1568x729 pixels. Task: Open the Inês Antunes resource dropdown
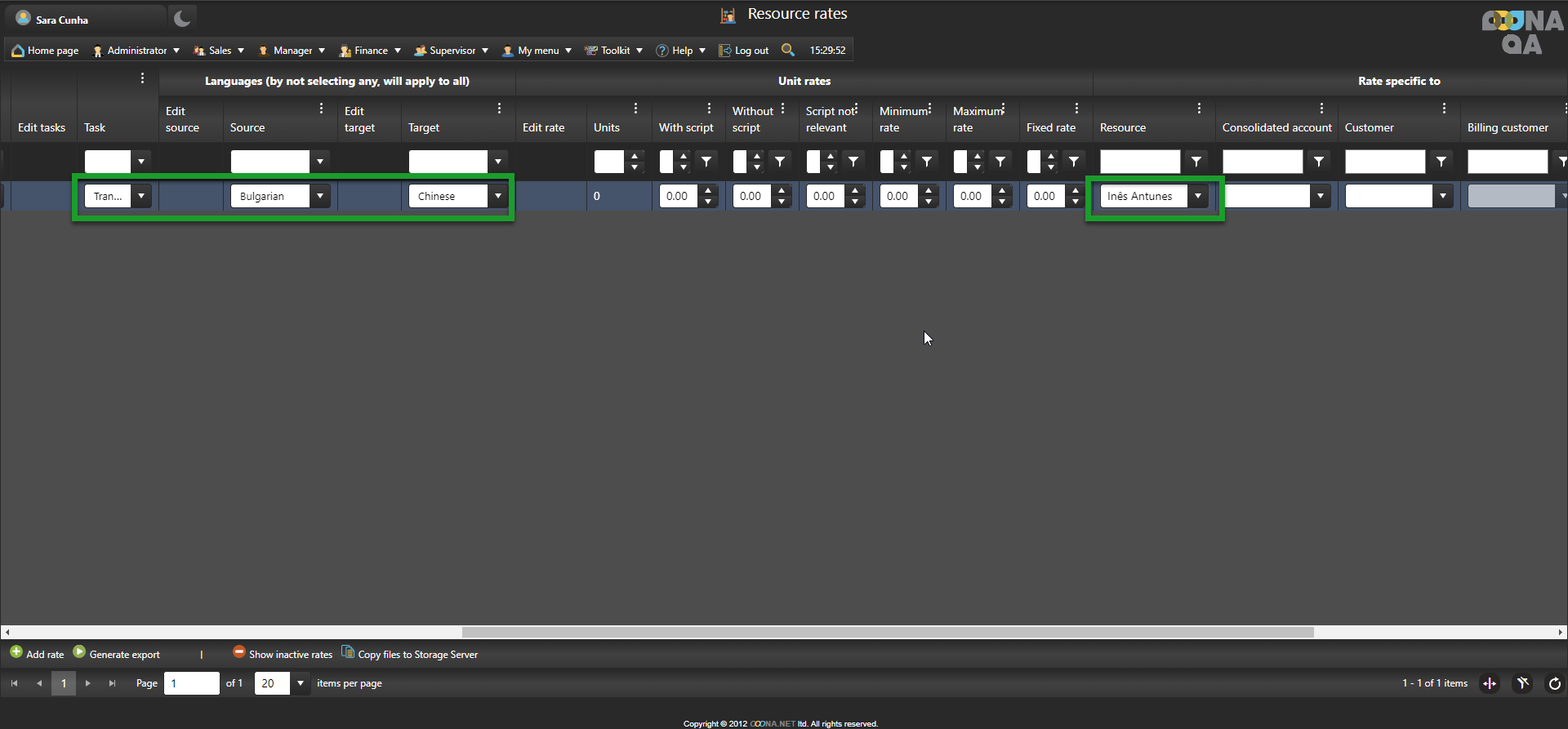coord(1198,196)
